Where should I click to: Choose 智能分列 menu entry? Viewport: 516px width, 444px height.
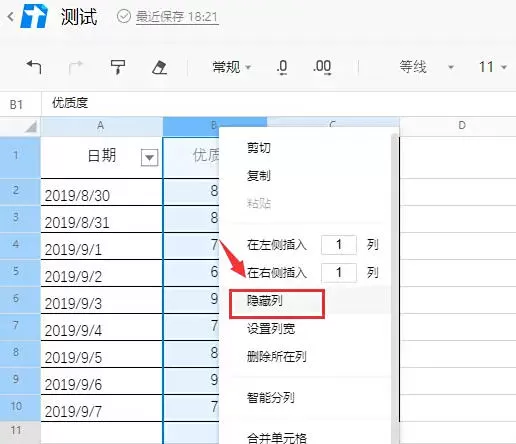271,397
